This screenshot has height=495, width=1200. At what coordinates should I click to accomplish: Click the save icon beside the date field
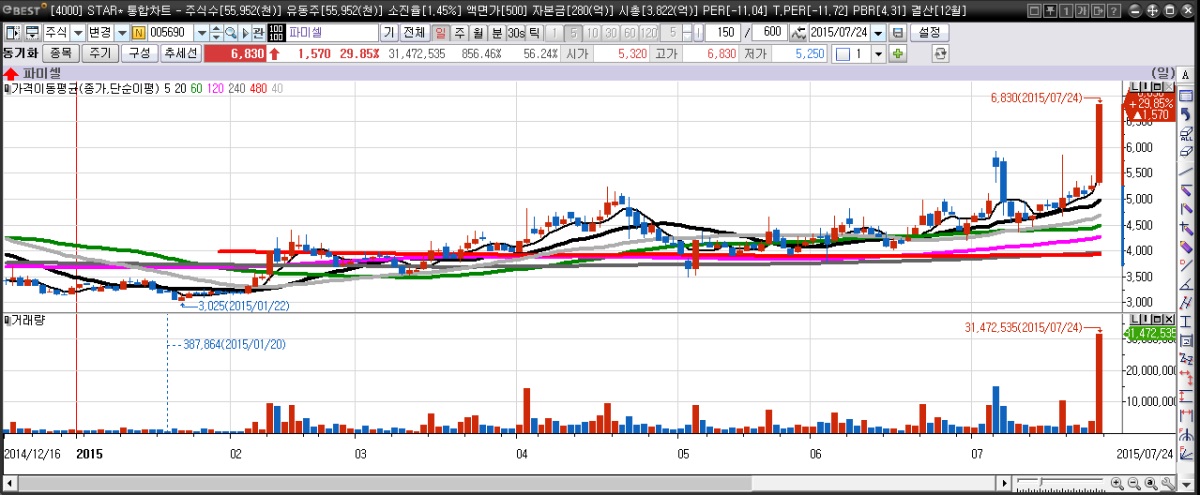[897, 33]
